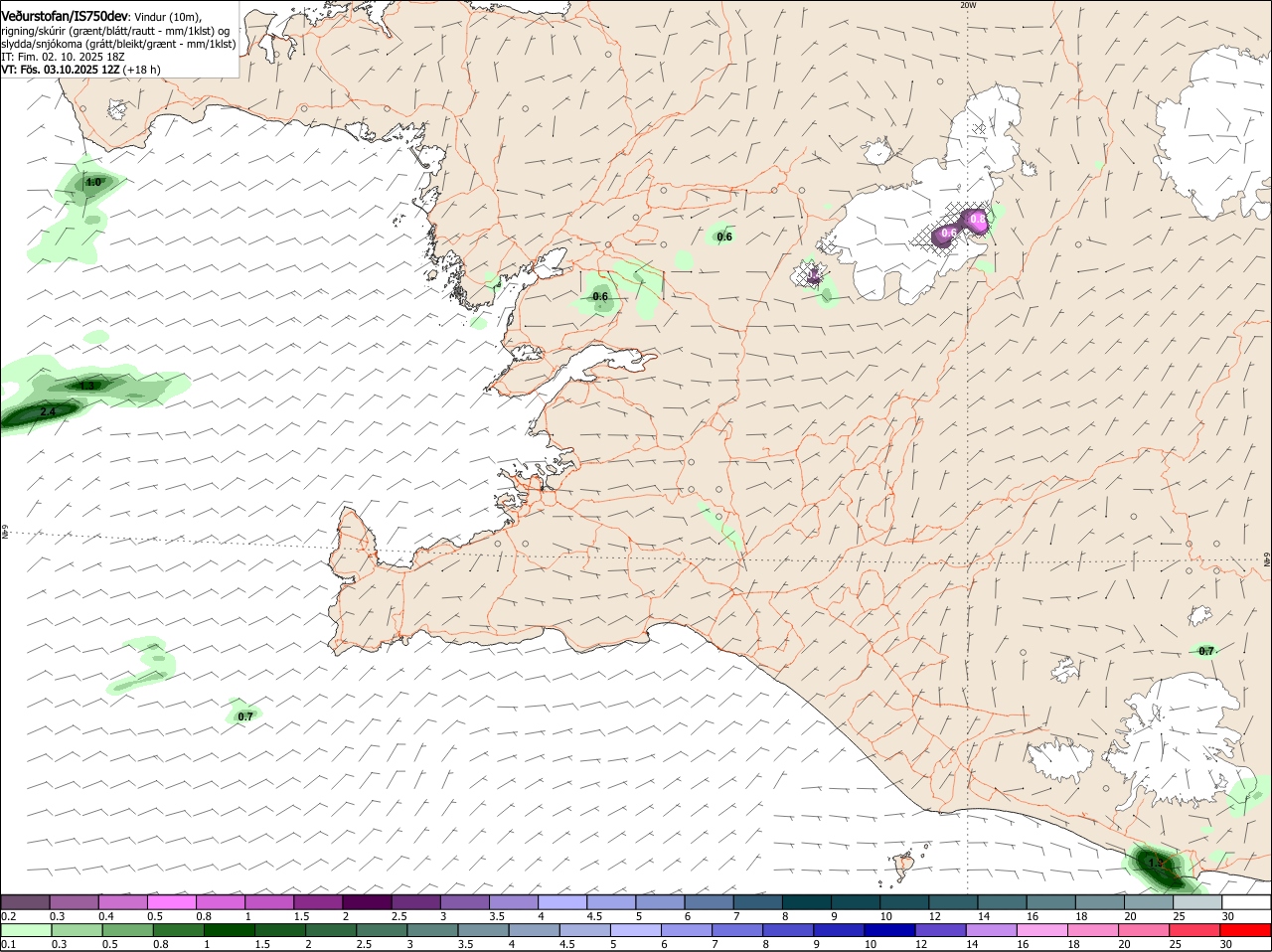Viewport: 1272px width, 952px height.
Task: Click the small island off the south coast
Action: pyautogui.click(x=904, y=867)
